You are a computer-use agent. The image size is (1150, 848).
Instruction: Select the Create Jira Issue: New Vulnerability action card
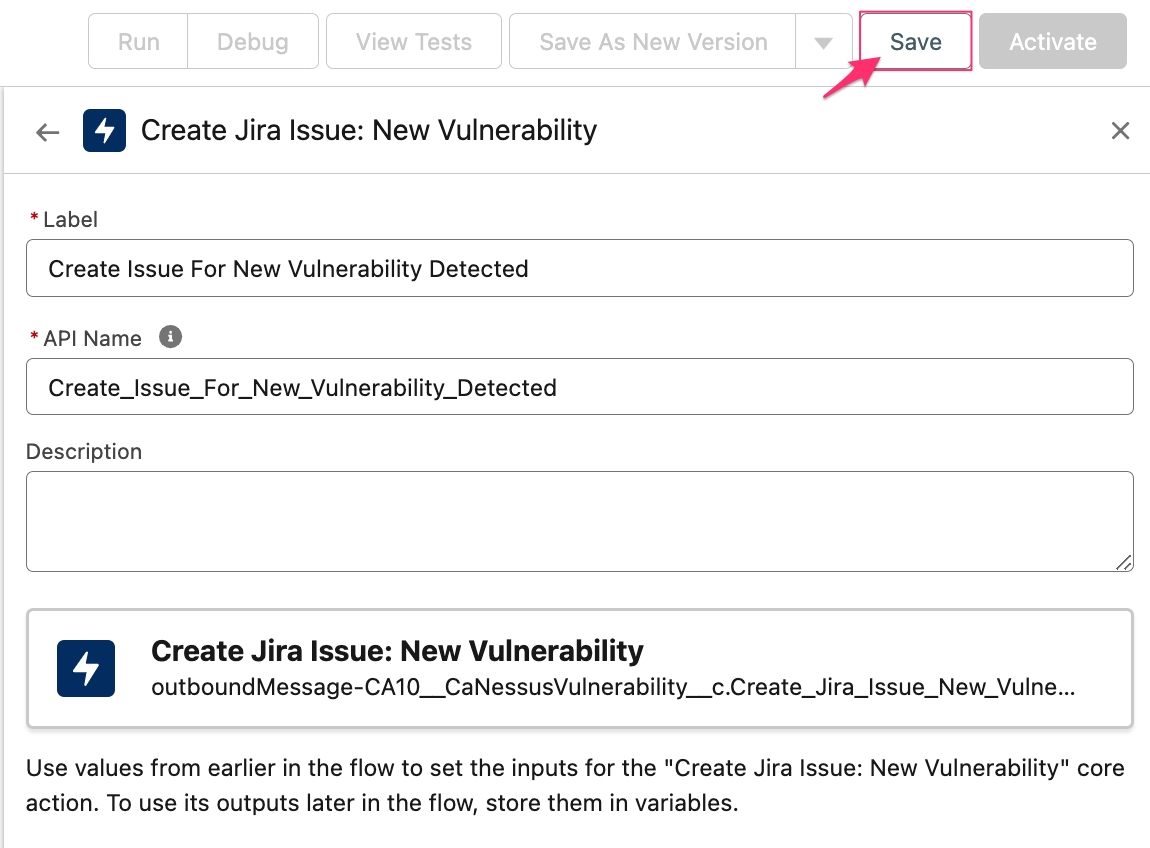pyautogui.click(x=580, y=667)
